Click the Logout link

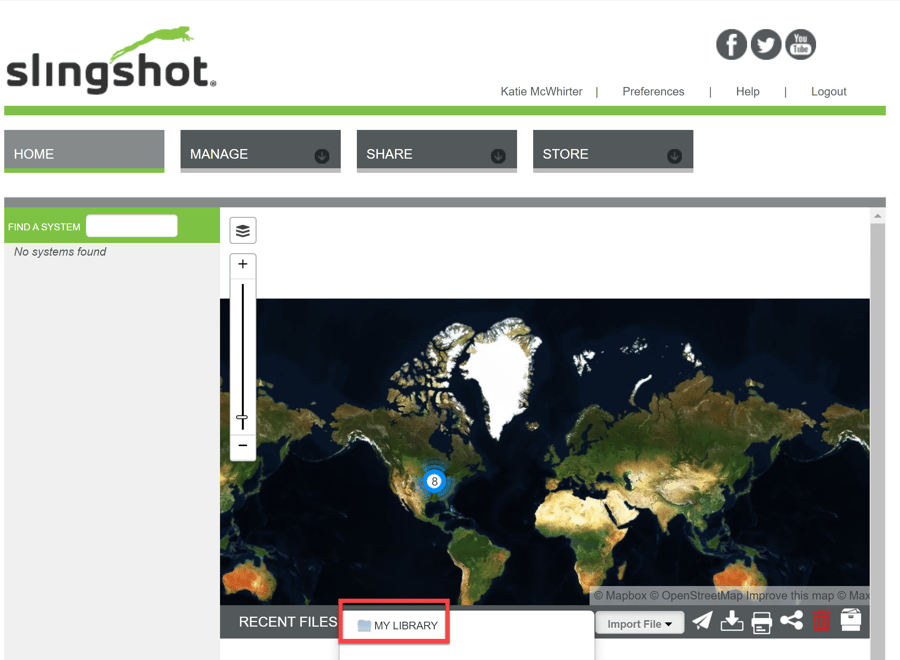click(828, 91)
